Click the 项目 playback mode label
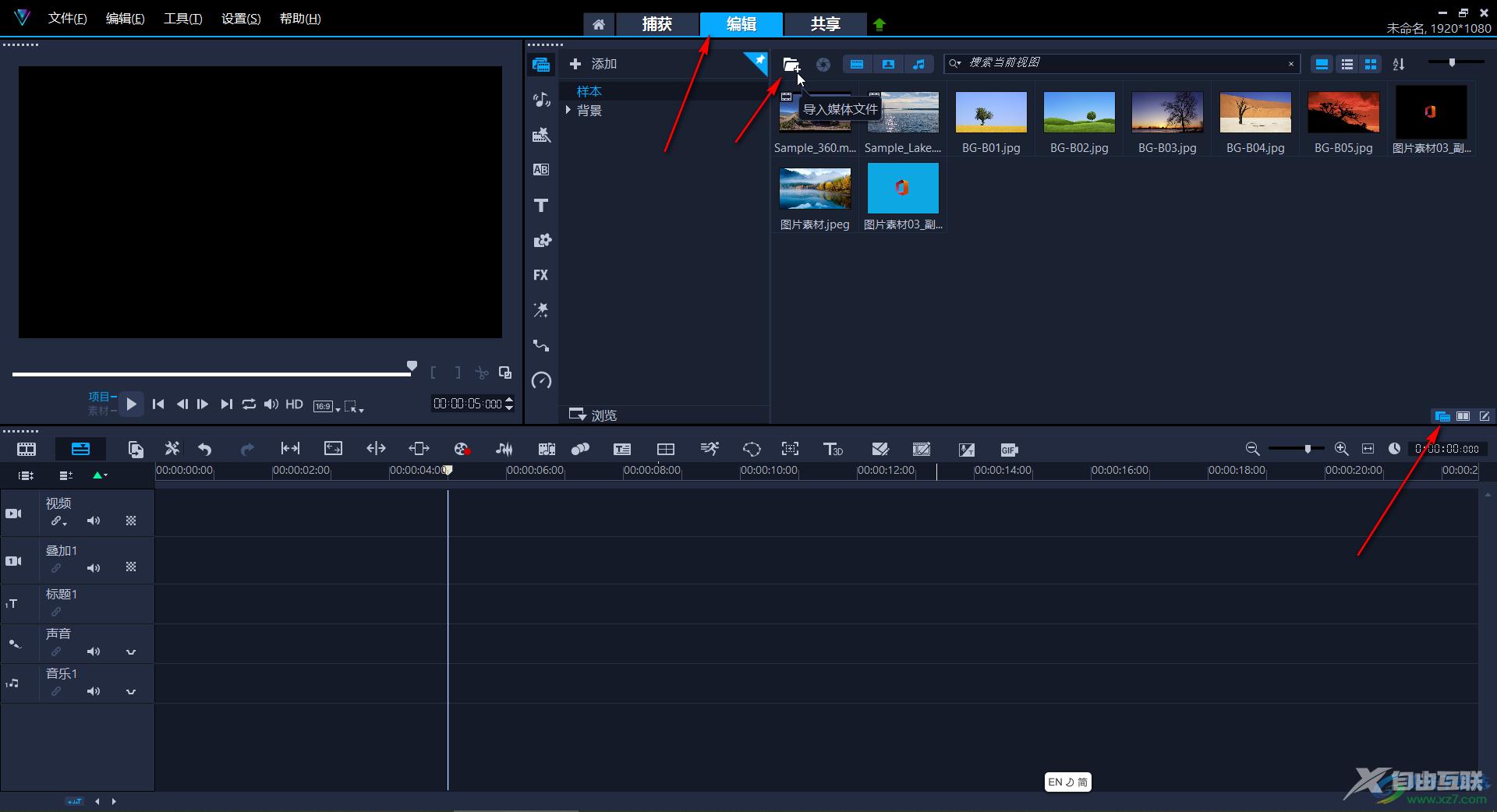Viewport: 1497px width, 812px height. tap(99, 397)
